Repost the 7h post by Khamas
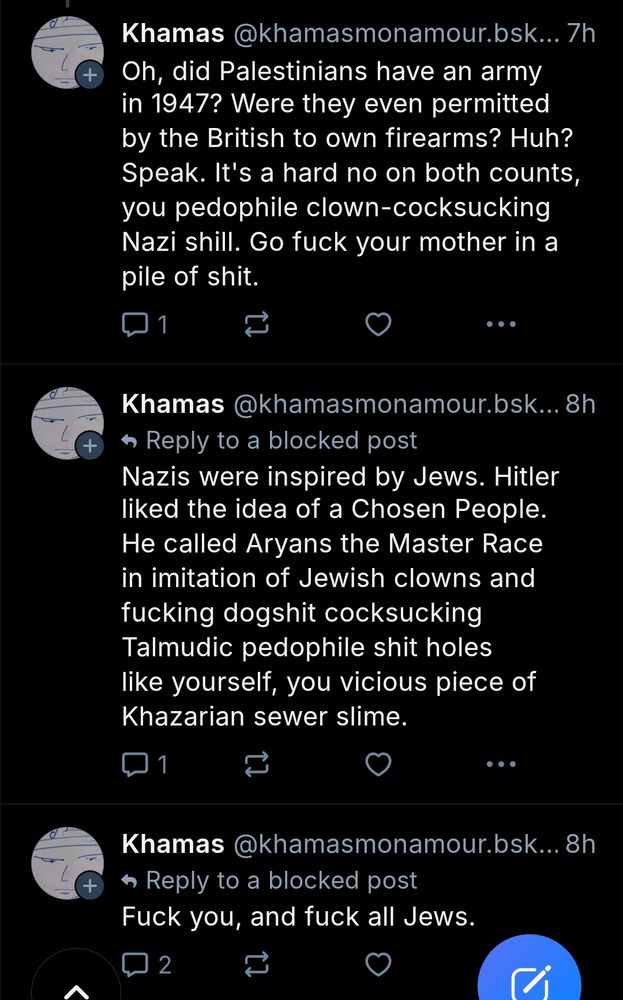 tap(257, 324)
